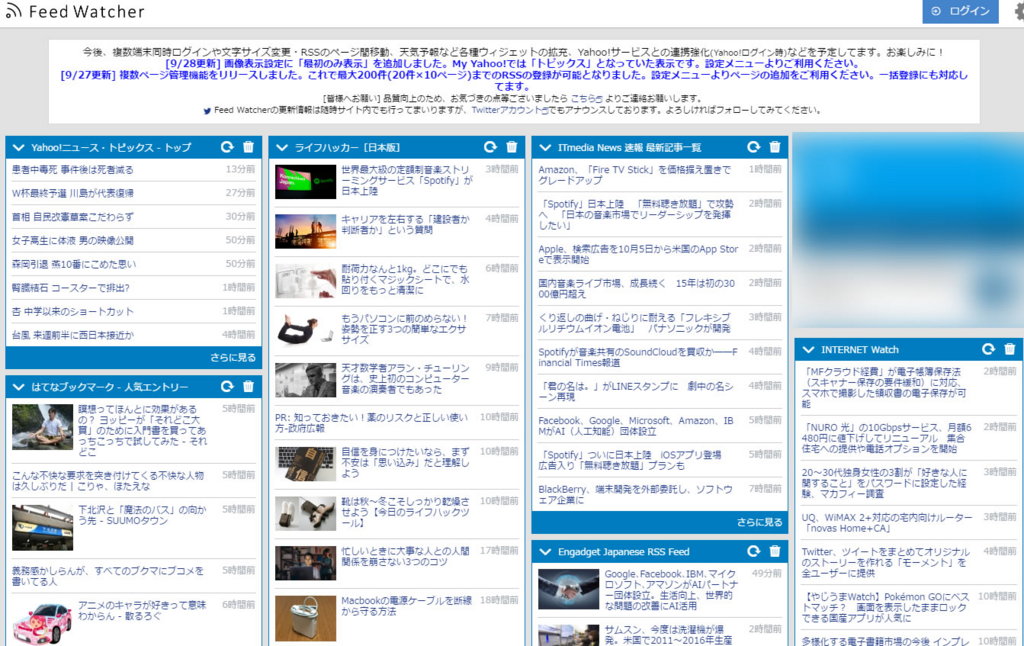Image resolution: width=1024 pixels, height=646 pixels.
Task: Refresh the INTERNET Watch widget
Action: (989, 349)
